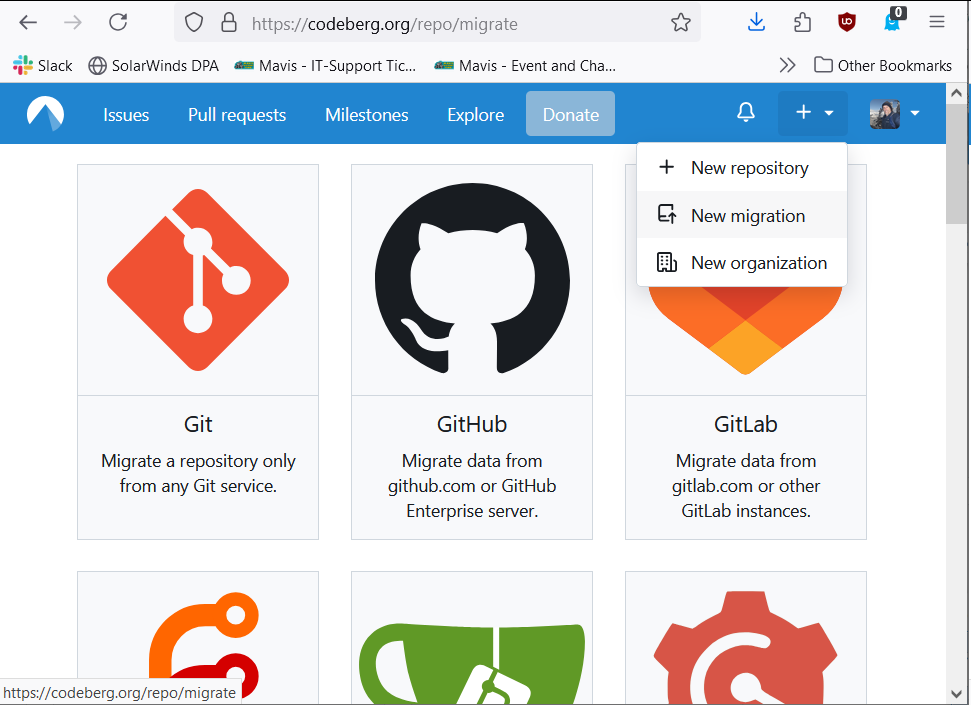Go to Issues in navbar
This screenshot has height=705, width=971.
click(126, 115)
